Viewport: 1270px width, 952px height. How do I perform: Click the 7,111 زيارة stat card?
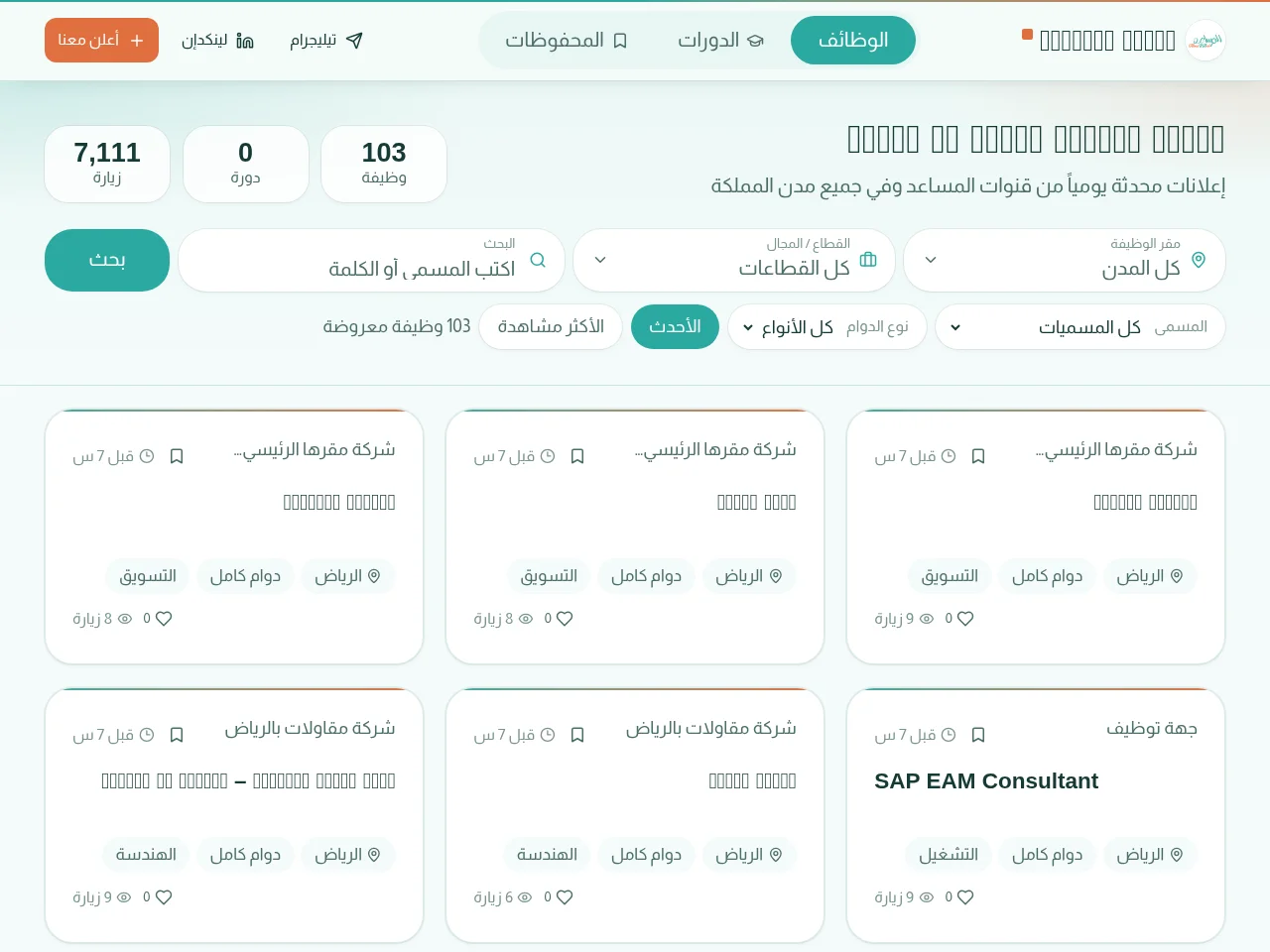[107, 164]
